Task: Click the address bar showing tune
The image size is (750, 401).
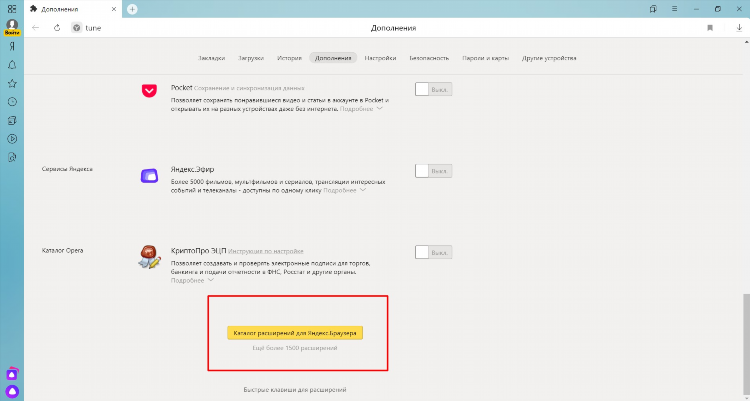Action: point(93,28)
